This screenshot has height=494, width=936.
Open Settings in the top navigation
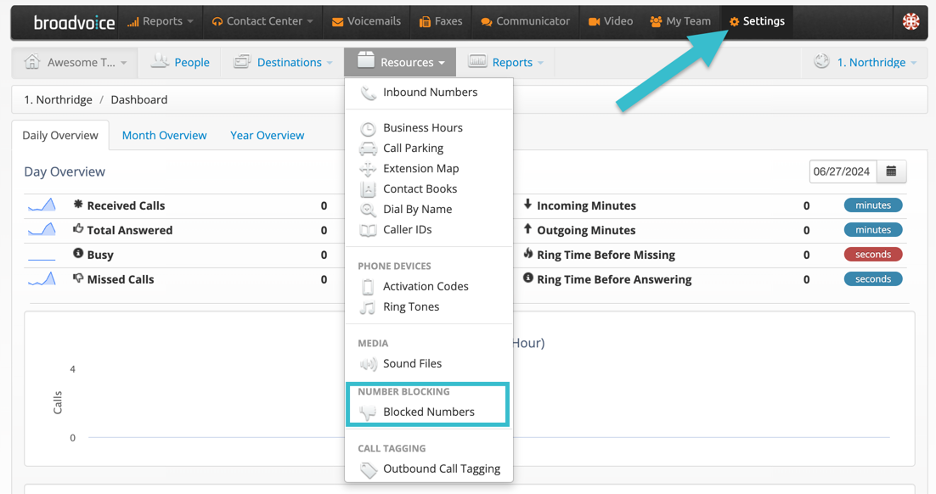tap(757, 21)
